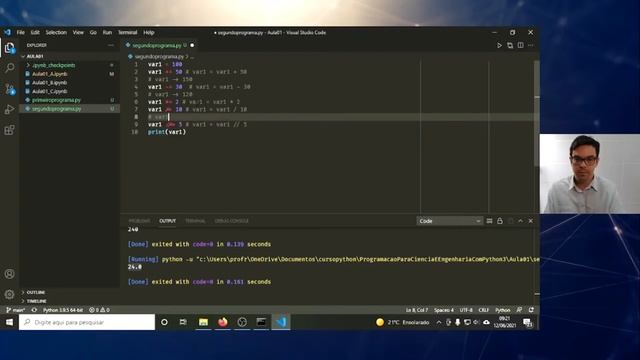Image resolution: width=640 pixels, height=360 pixels.
Task: Open Cortana circle on taskbar
Action: [x=164, y=322]
